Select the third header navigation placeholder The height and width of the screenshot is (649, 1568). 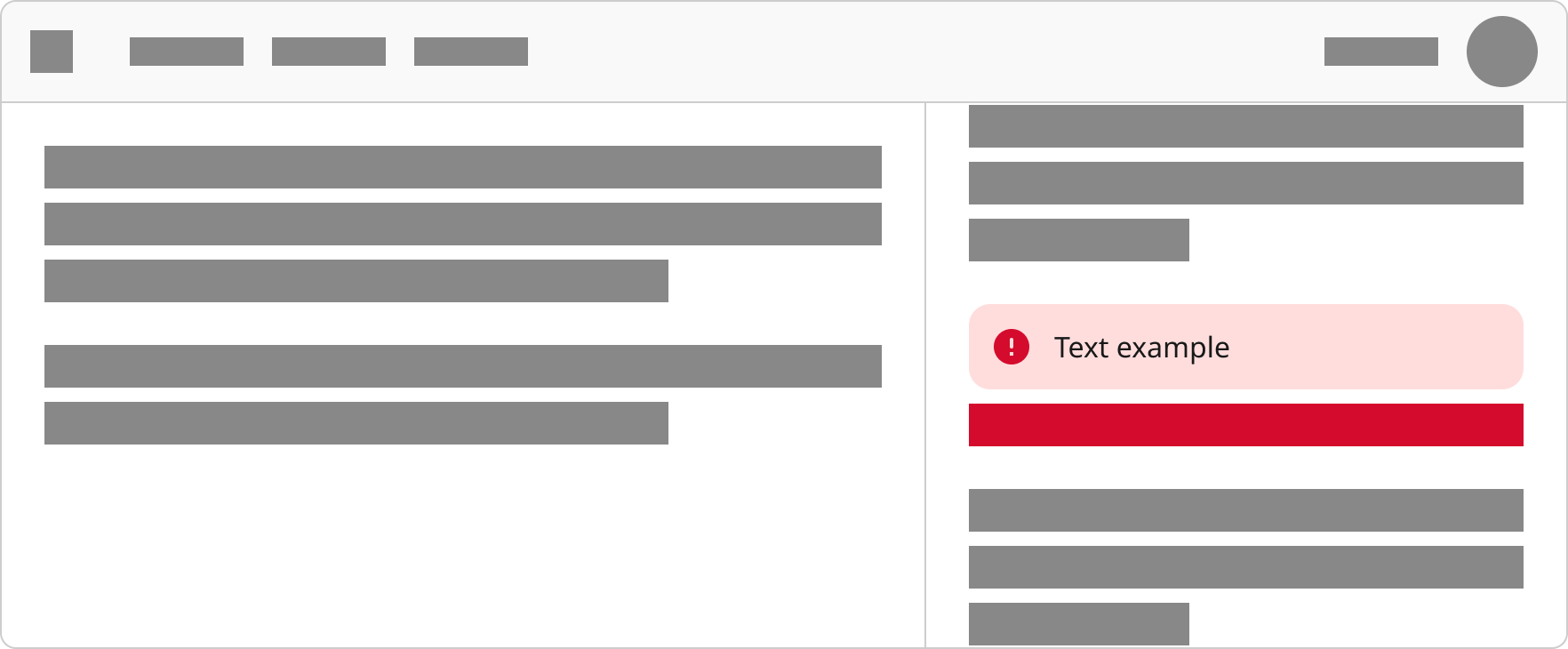[x=471, y=52]
